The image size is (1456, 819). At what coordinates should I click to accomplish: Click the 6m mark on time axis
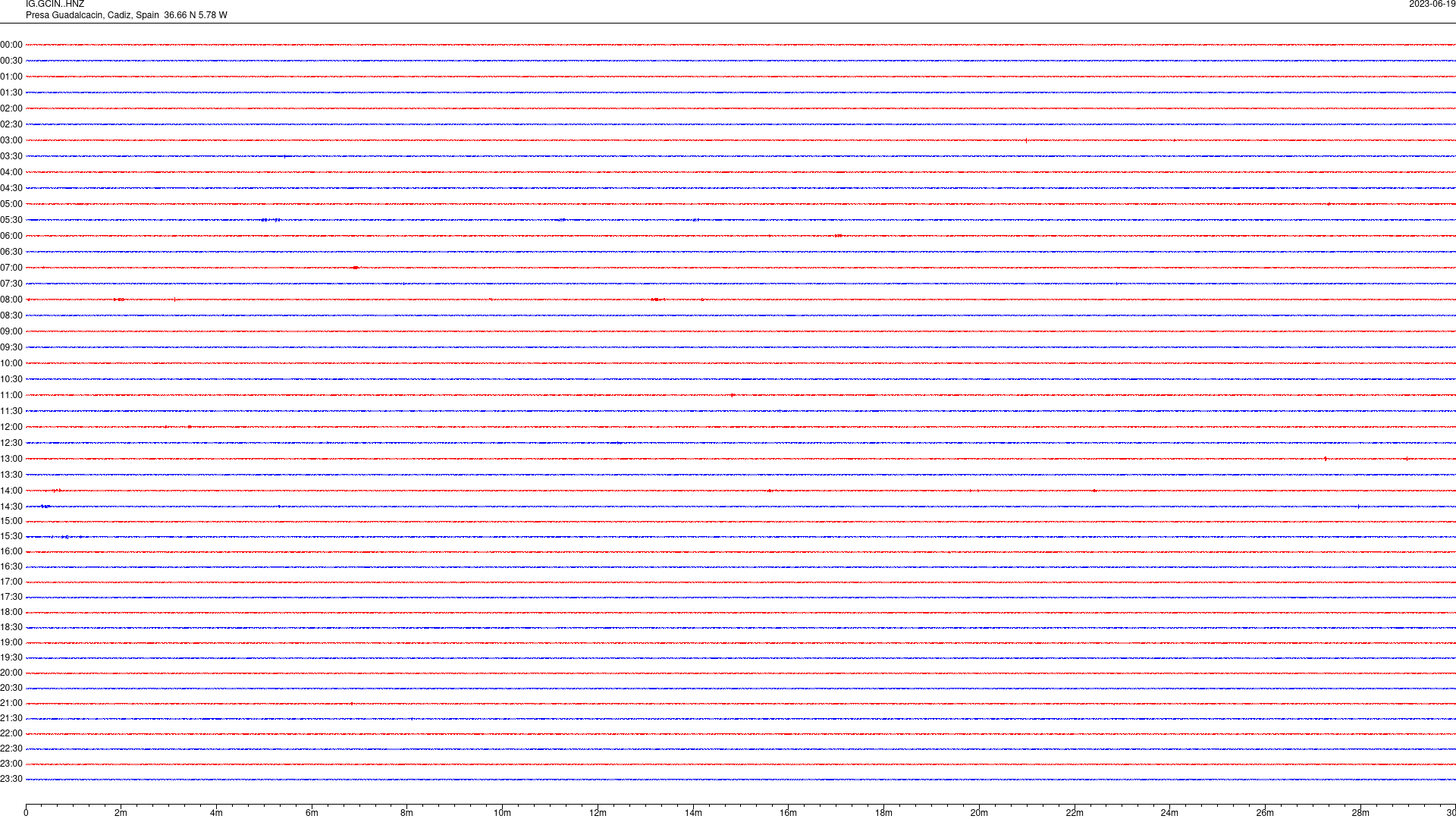click(312, 813)
